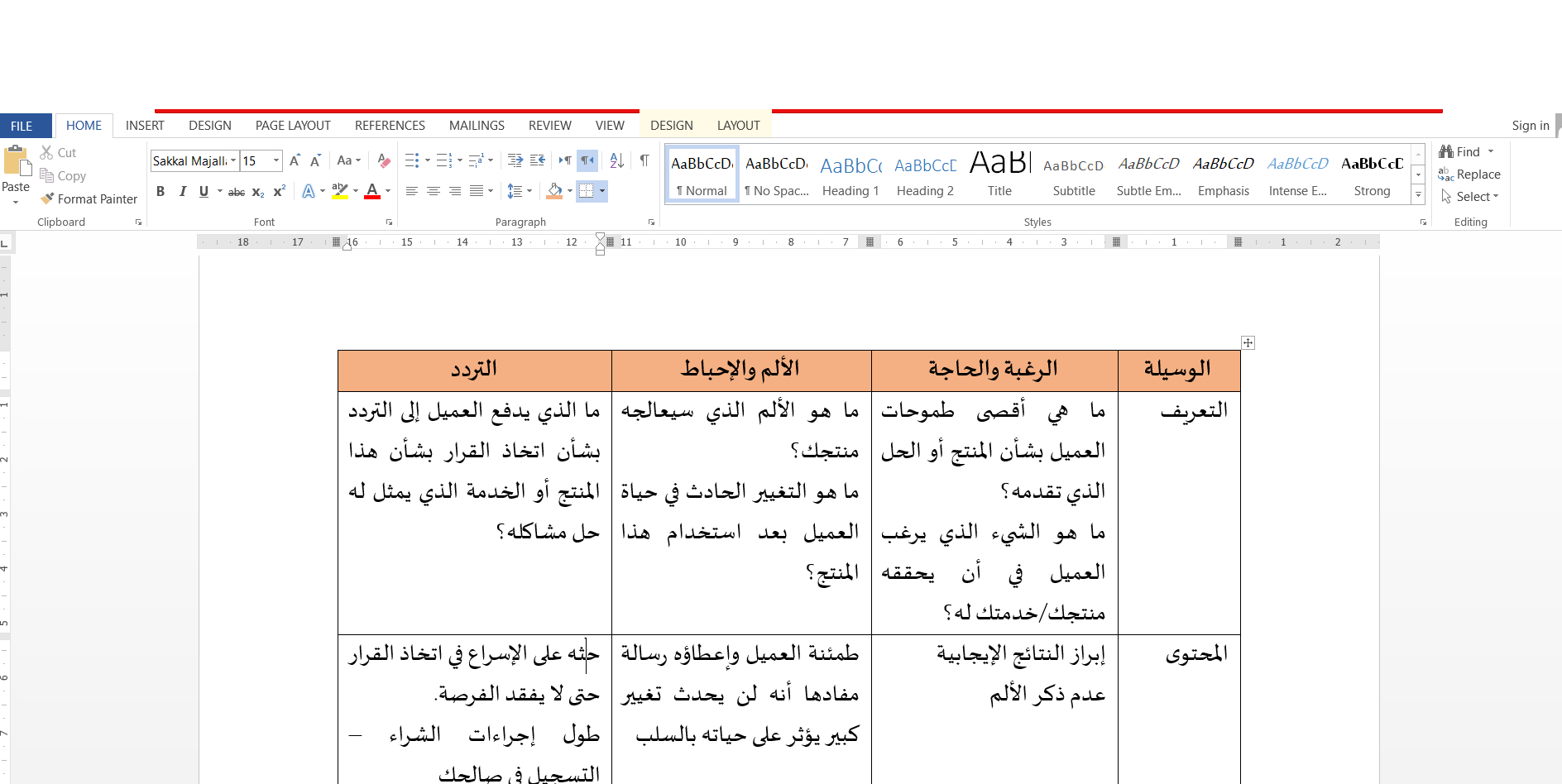The width and height of the screenshot is (1562, 784).
Task: Click the Increase Indent icon
Action: pos(537,160)
